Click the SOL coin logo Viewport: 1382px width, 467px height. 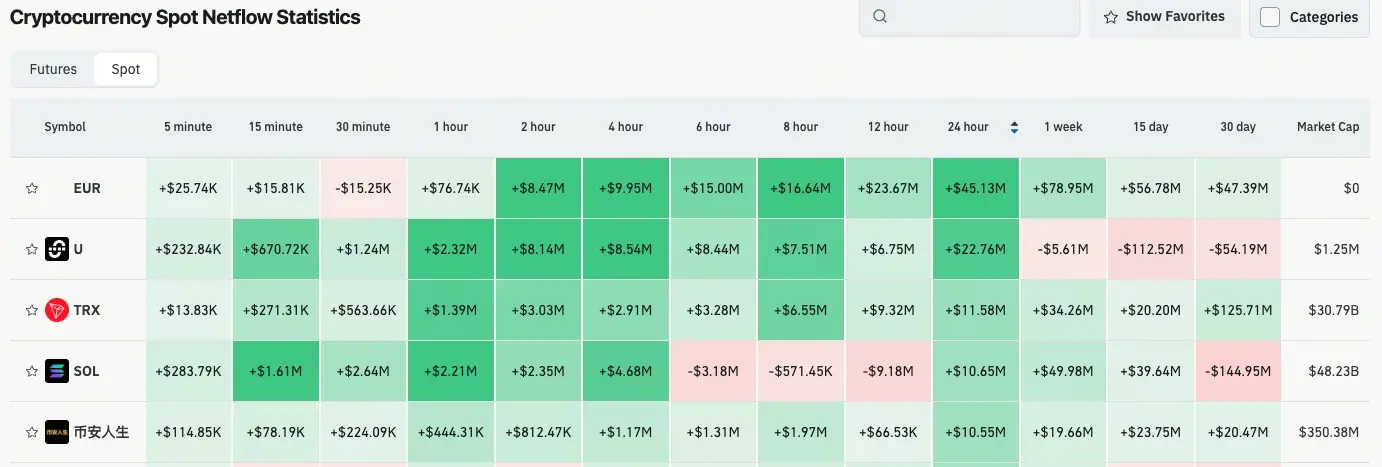pyautogui.click(x=57, y=371)
